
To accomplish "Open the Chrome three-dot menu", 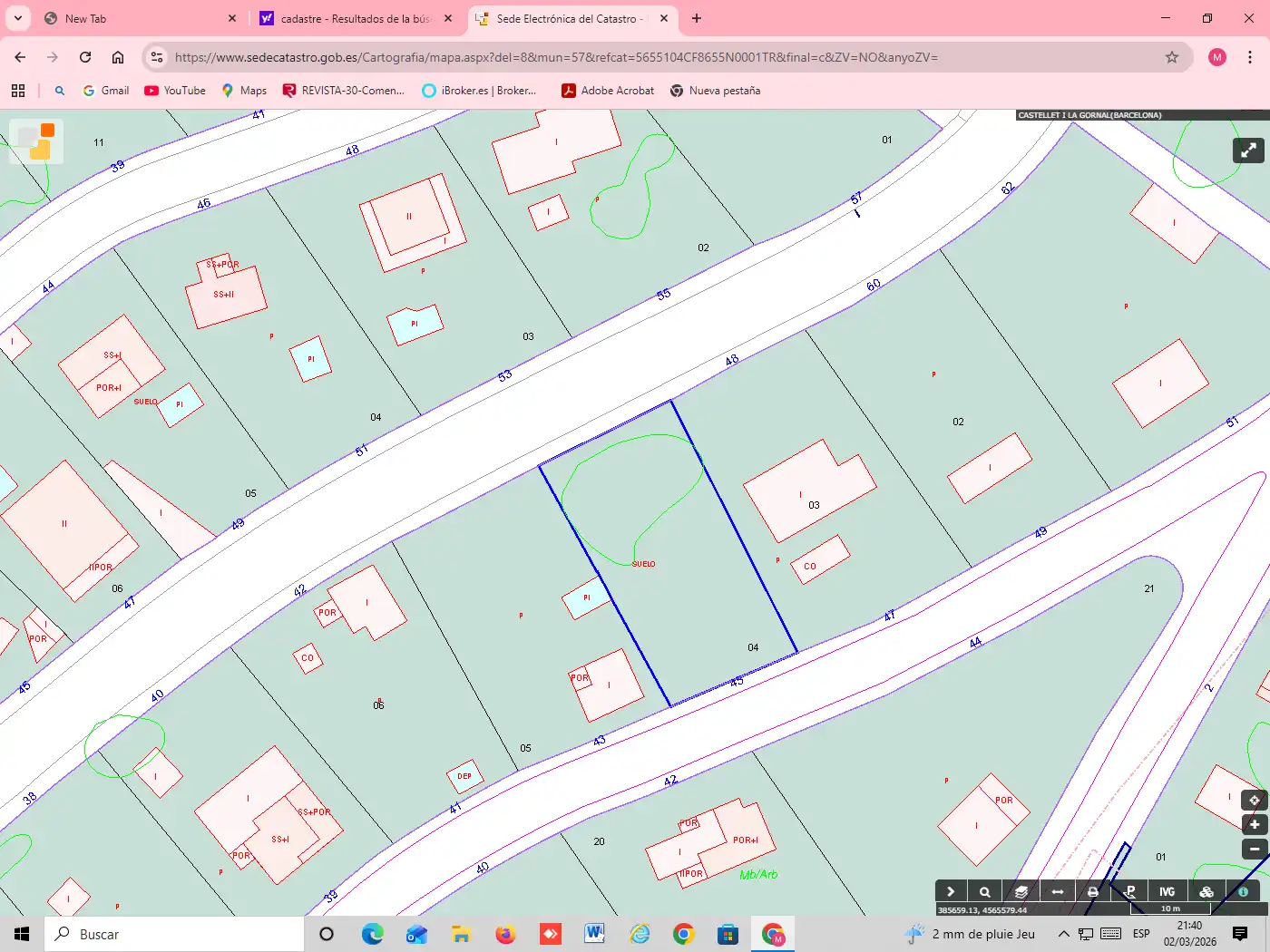I will point(1250,57).
